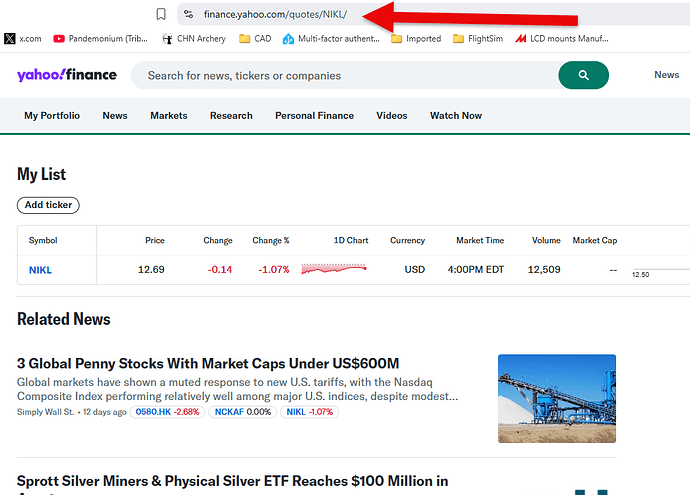Sort by Volume column header
This screenshot has width=690, height=495.
(546, 240)
